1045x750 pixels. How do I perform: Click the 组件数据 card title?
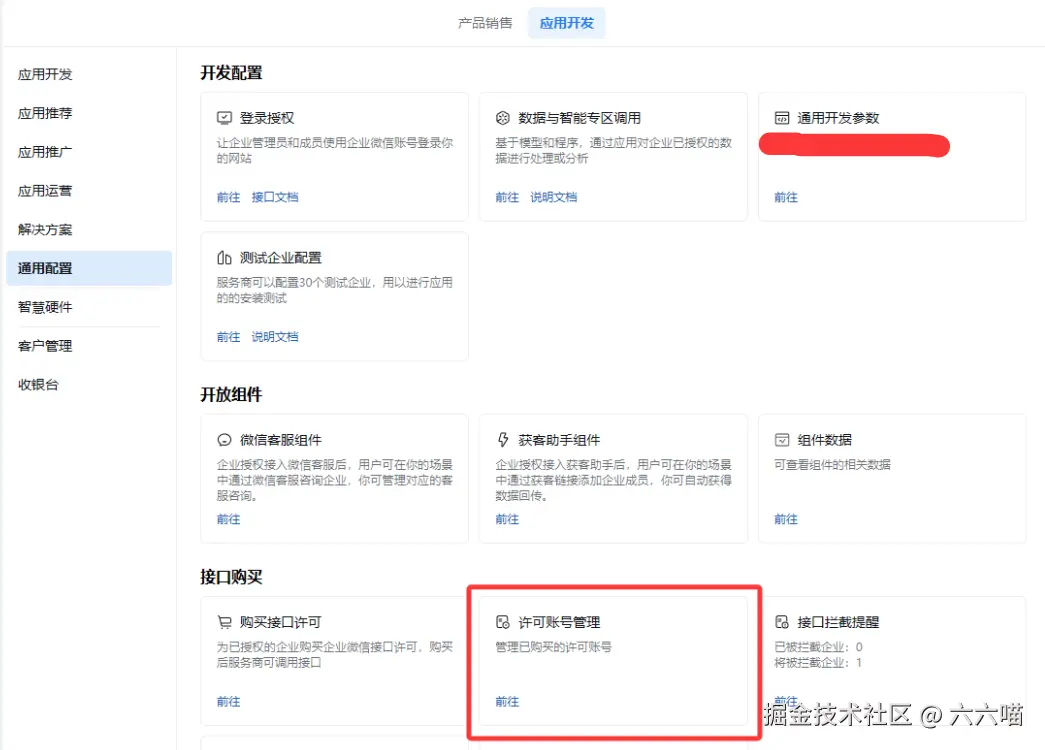tap(824, 440)
